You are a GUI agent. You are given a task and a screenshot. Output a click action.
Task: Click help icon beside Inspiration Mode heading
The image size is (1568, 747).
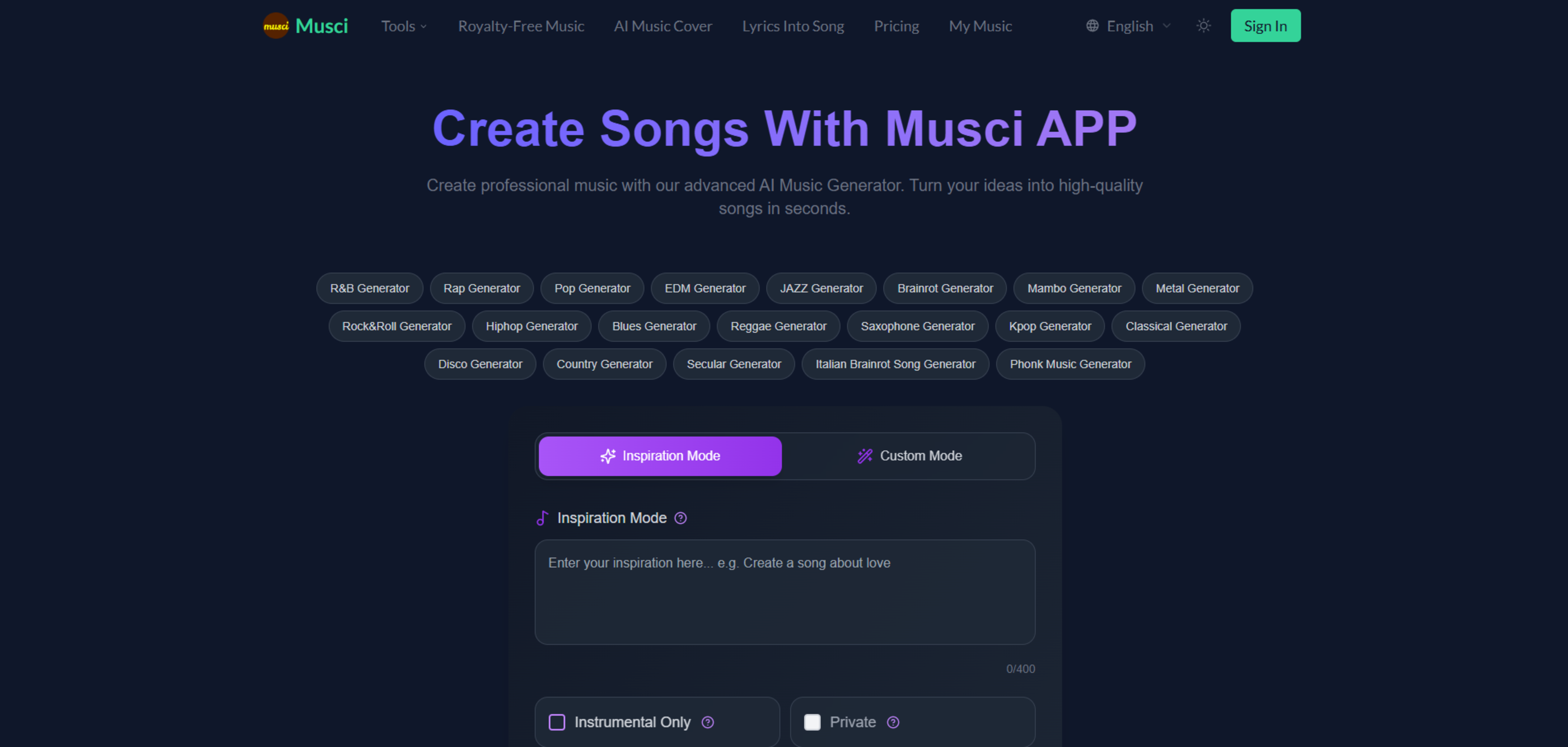click(681, 518)
